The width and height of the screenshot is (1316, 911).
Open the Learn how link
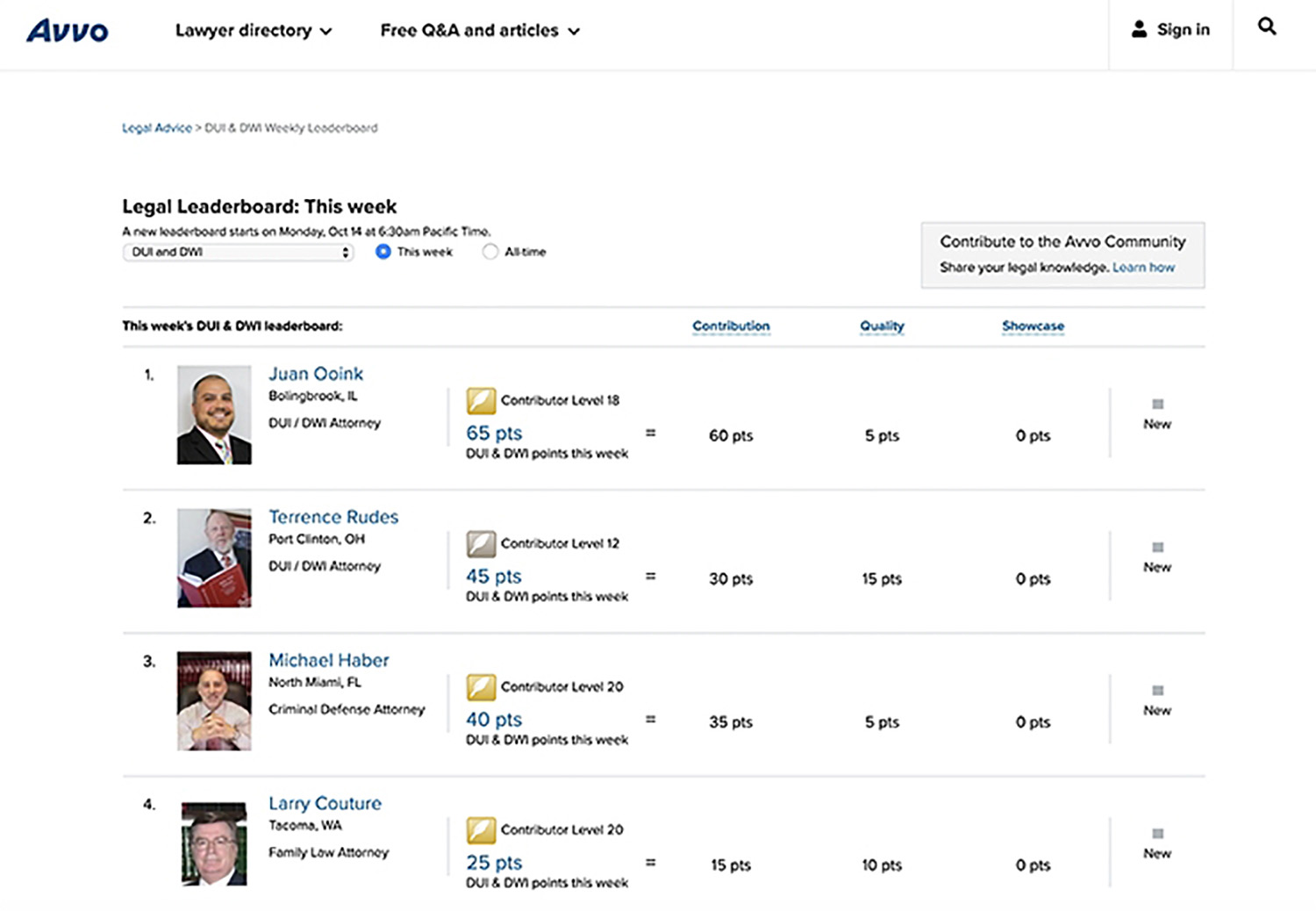point(1143,268)
